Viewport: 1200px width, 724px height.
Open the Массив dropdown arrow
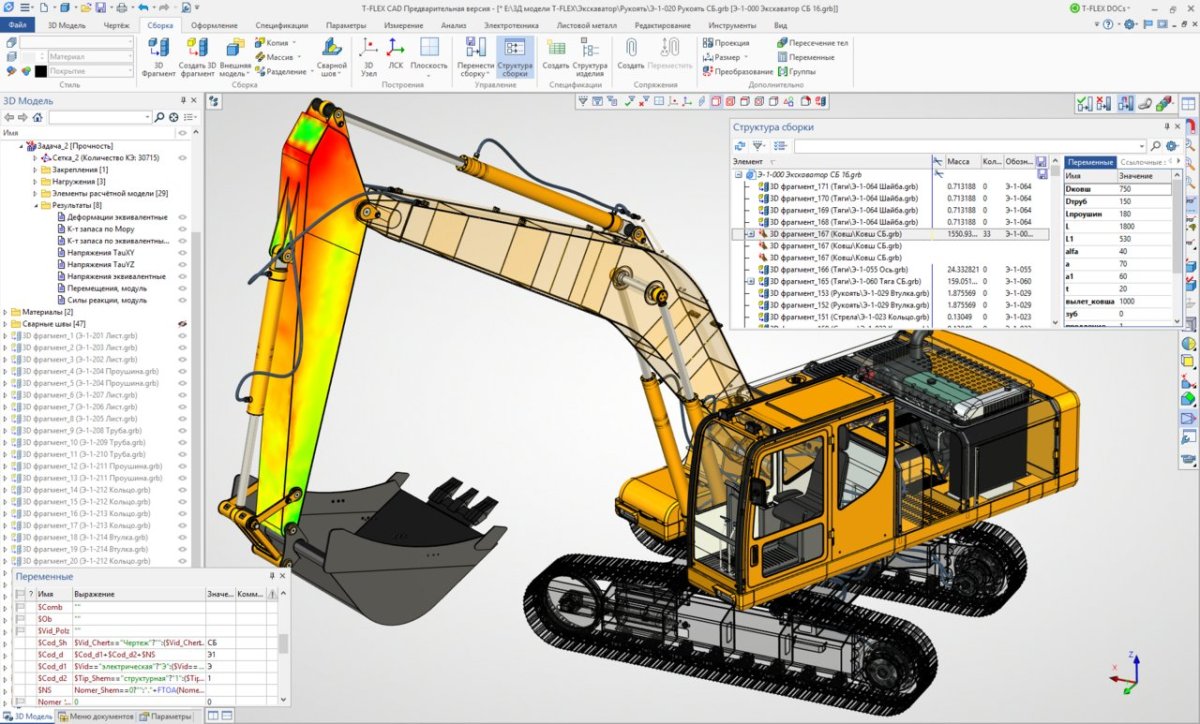[299, 56]
